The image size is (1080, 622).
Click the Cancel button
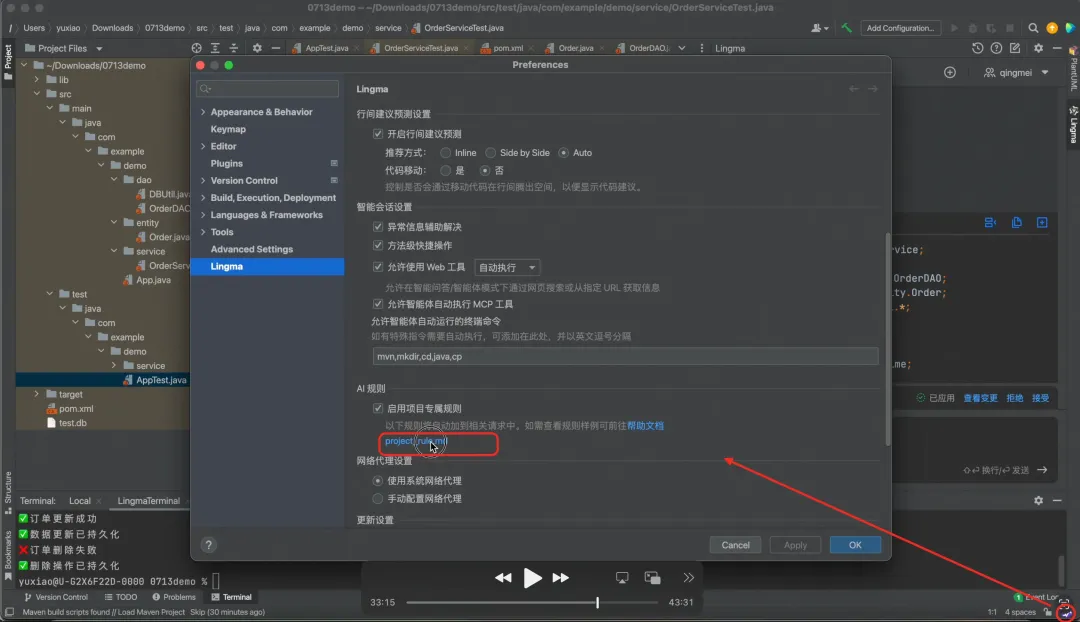735,545
